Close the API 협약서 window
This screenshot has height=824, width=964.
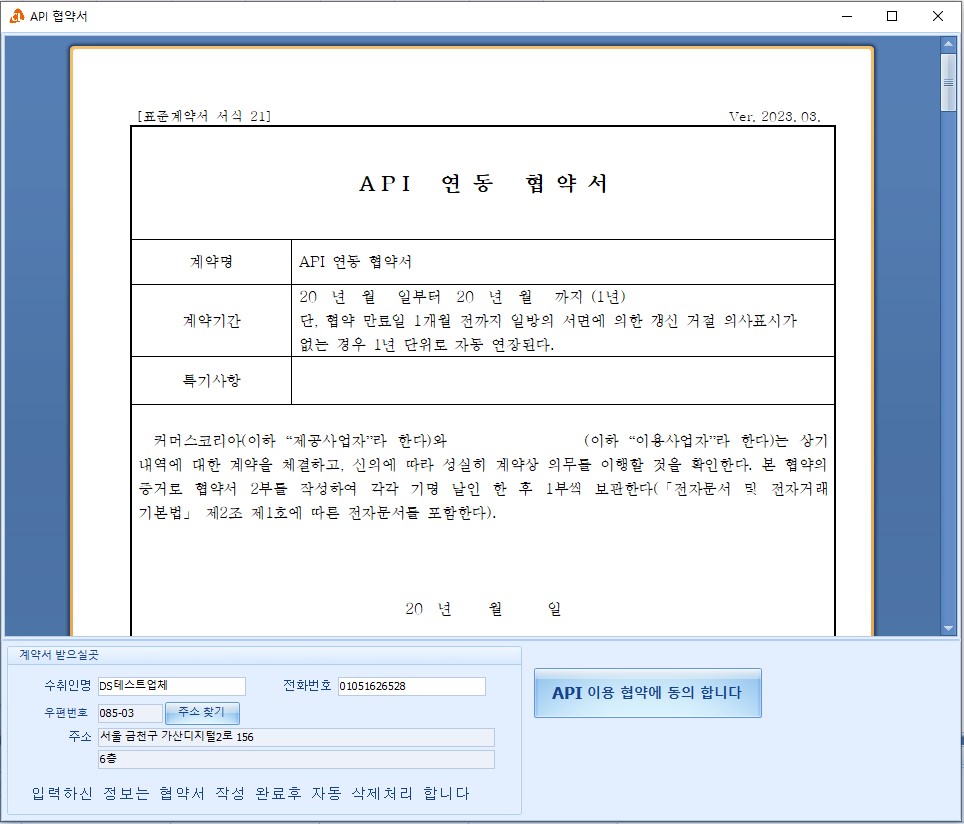click(938, 16)
